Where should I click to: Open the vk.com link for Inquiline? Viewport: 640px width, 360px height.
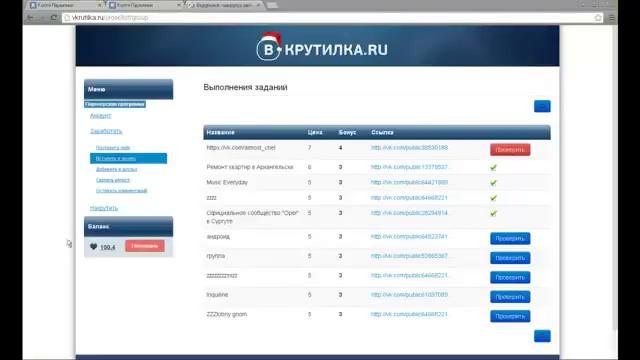[409, 295]
